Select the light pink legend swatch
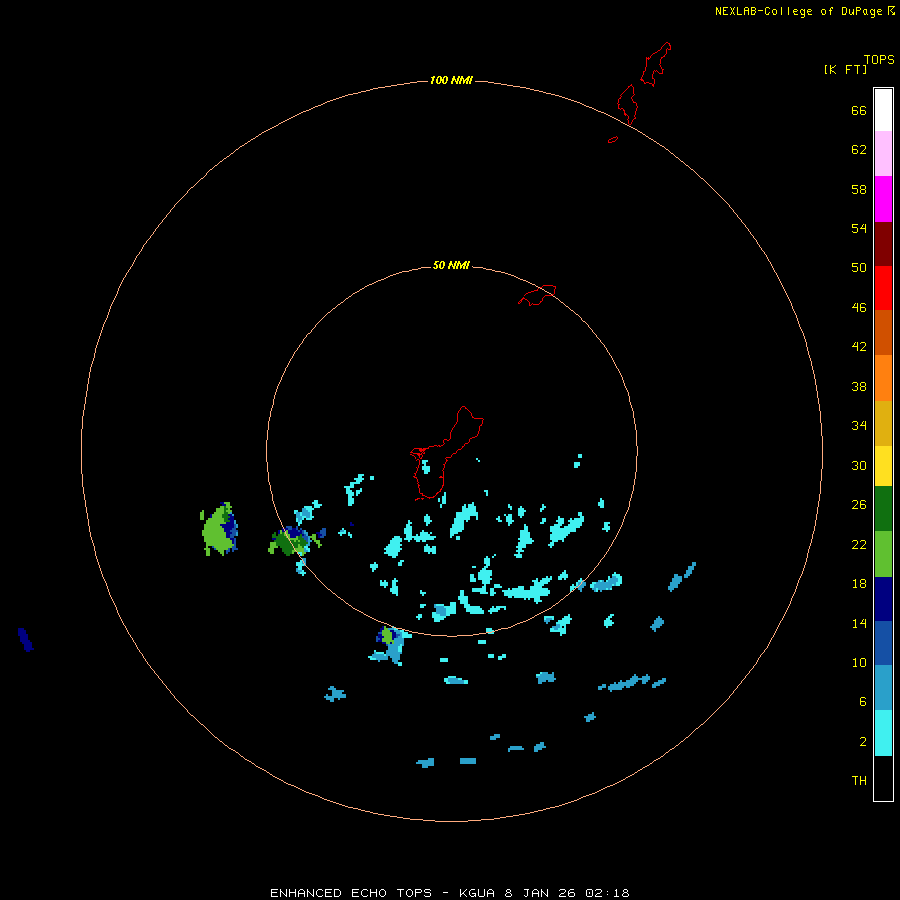The height and width of the screenshot is (900, 900). pyautogui.click(x=883, y=153)
